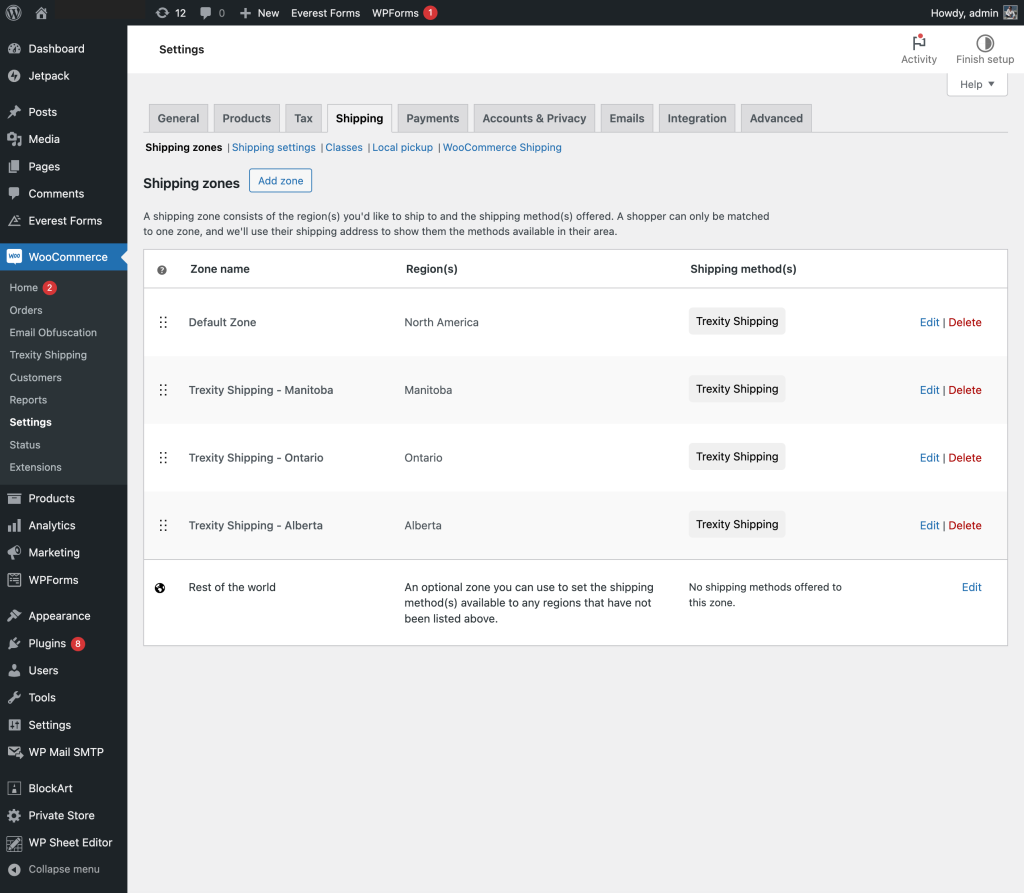Click the Private Store gear icon
This screenshot has height=893, width=1024.
coord(14,815)
